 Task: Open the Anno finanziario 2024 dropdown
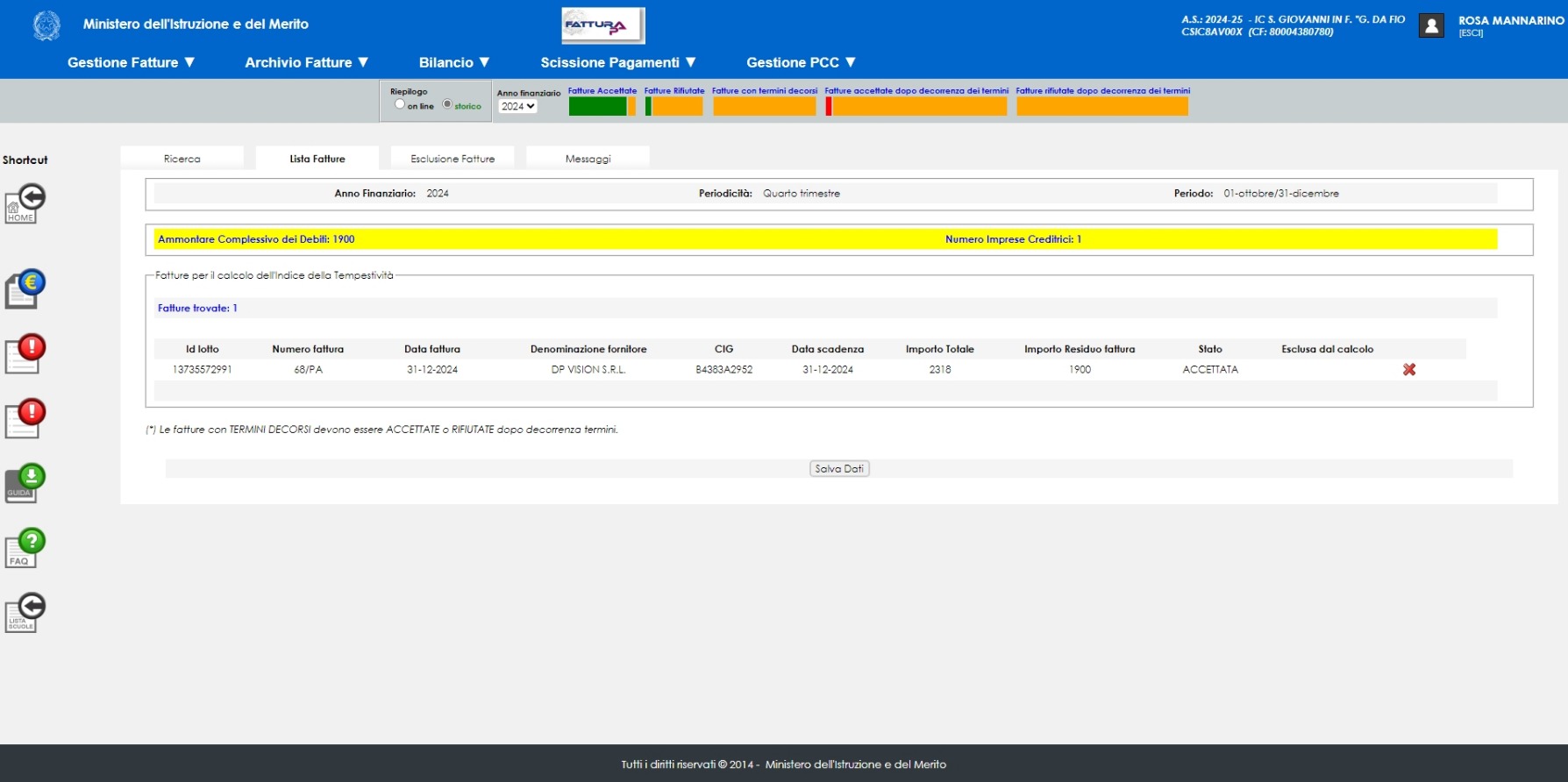(517, 107)
